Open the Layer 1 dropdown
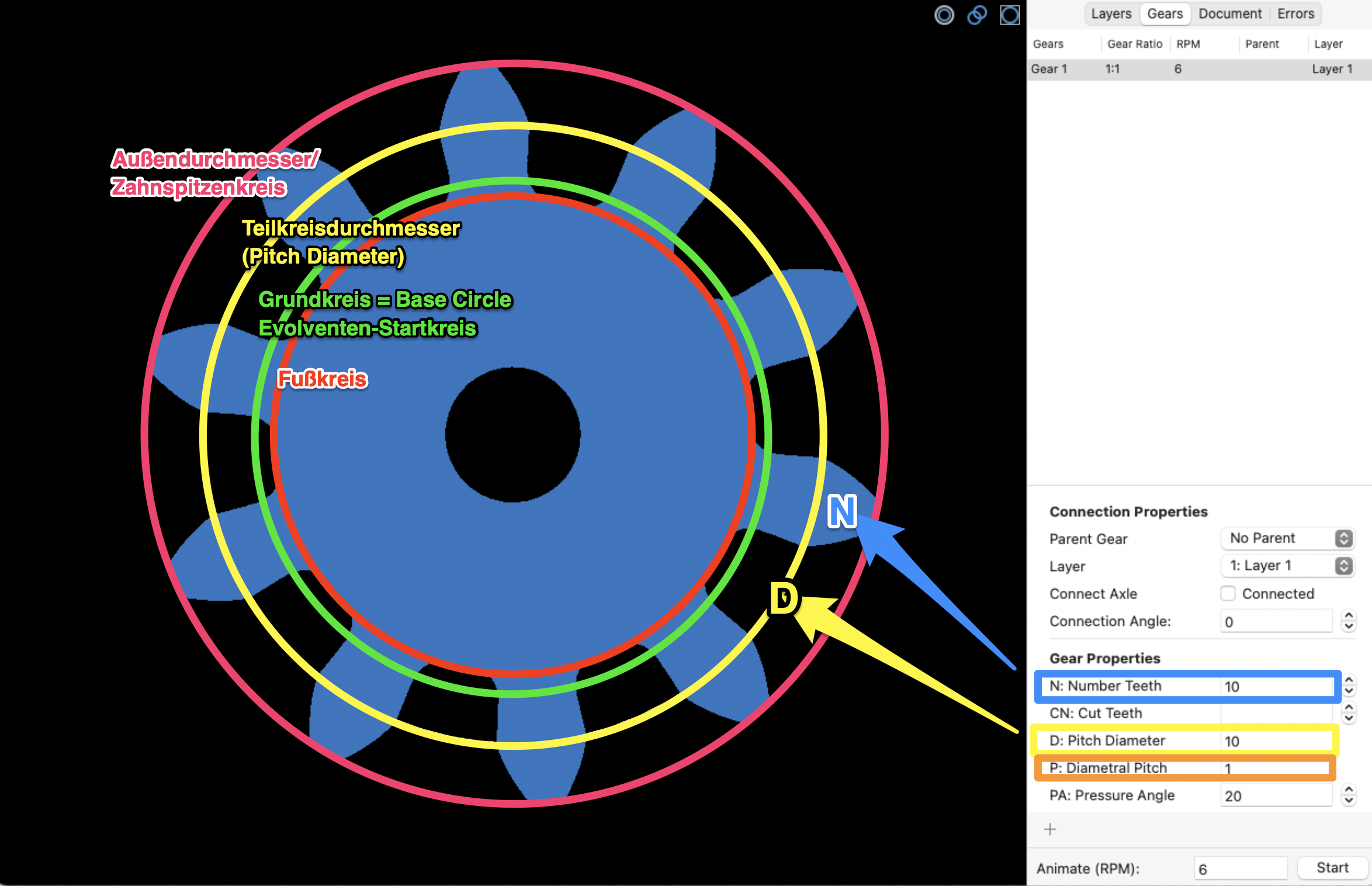1372x886 pixels. click(x=1287, y=566)
